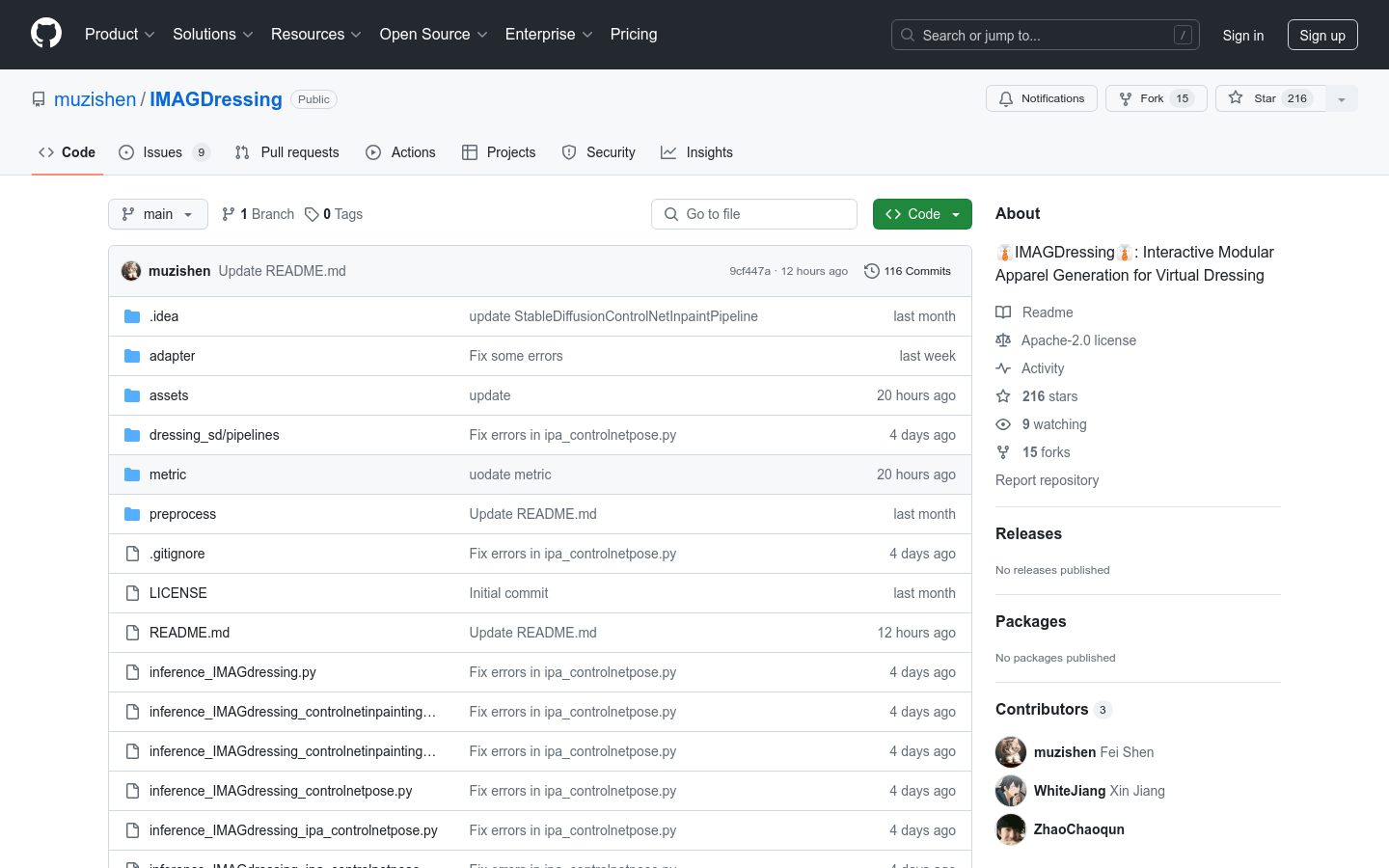Switch to the Security tab
This screenshot has height=868, width=1389.
point(599,152)
